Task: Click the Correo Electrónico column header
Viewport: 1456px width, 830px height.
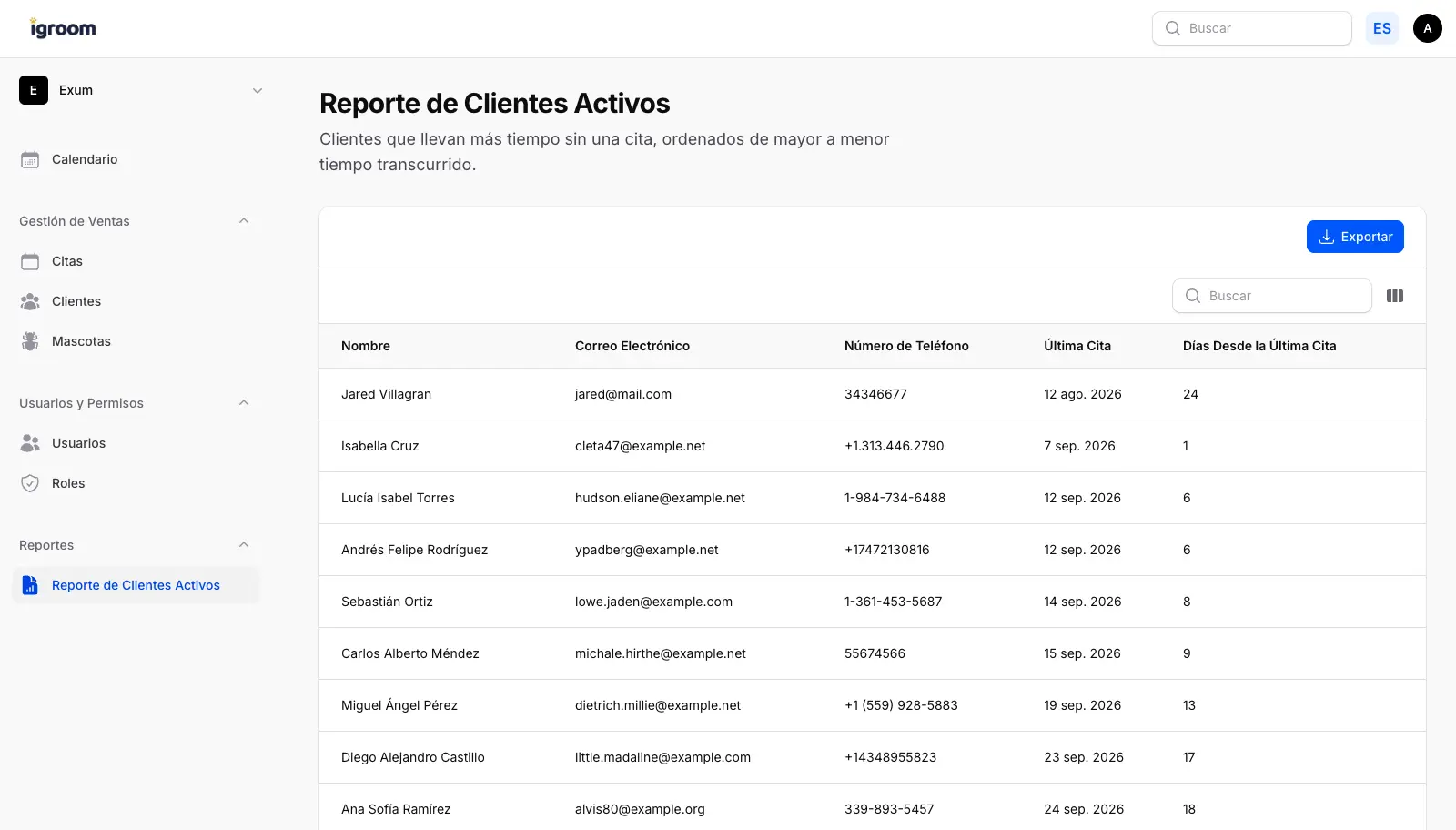Action: click(x=632, y=346)
